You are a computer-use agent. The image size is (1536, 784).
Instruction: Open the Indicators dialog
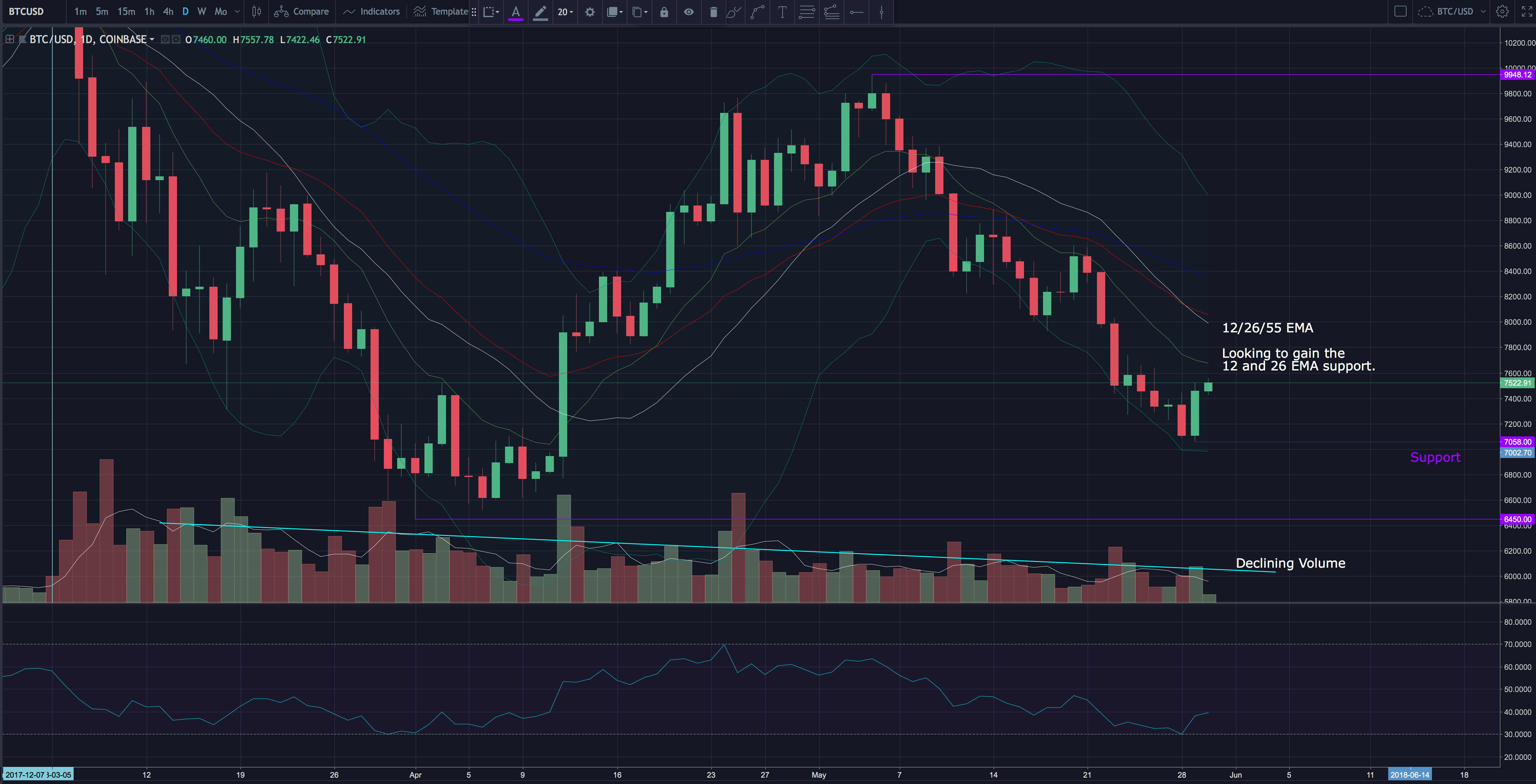[x=371, y=11]
